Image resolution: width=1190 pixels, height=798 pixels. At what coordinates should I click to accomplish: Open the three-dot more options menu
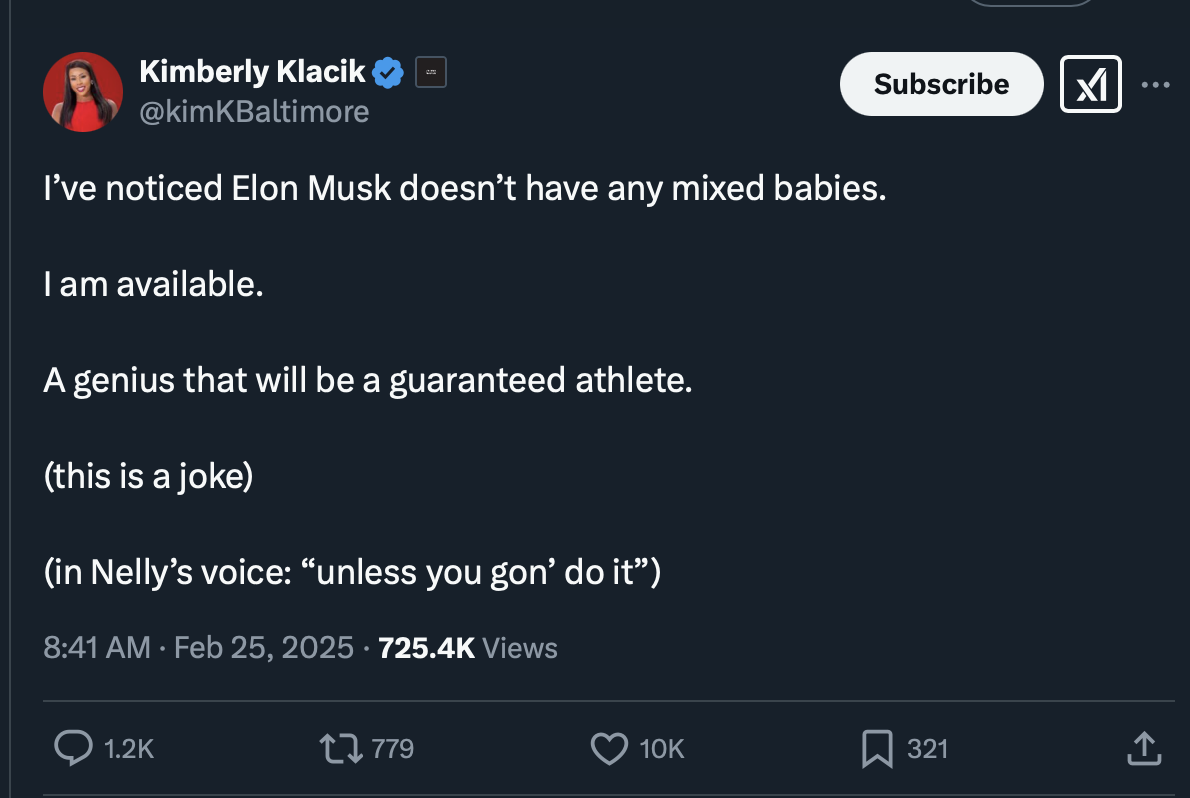coord(1155,84)
